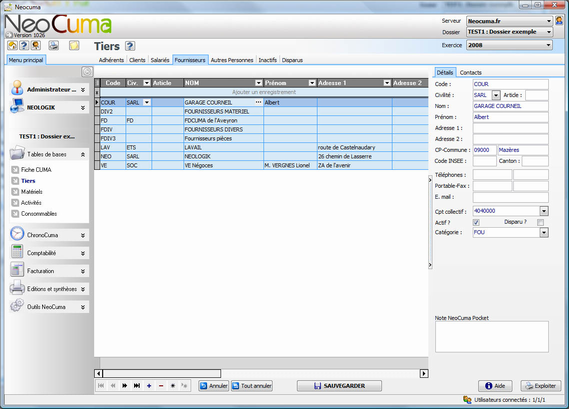Click the Tout annuler button
The height and width of the screenshot is (409, 569).
pyautogui.click(x=252, y=386)
